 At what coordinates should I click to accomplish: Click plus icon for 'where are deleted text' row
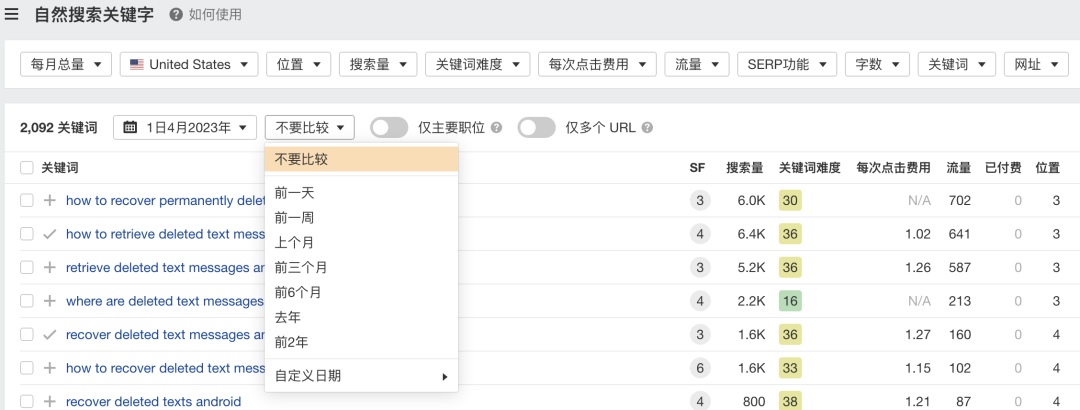point(49,301)
